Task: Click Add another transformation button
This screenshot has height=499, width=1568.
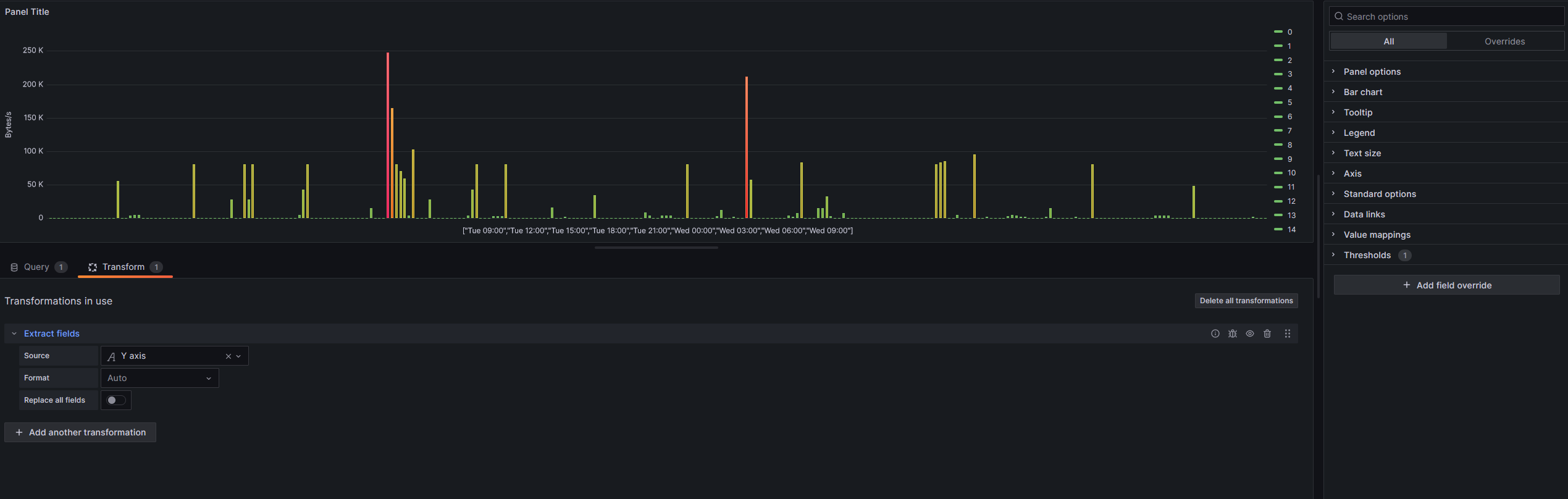Action: pos(80,432)
